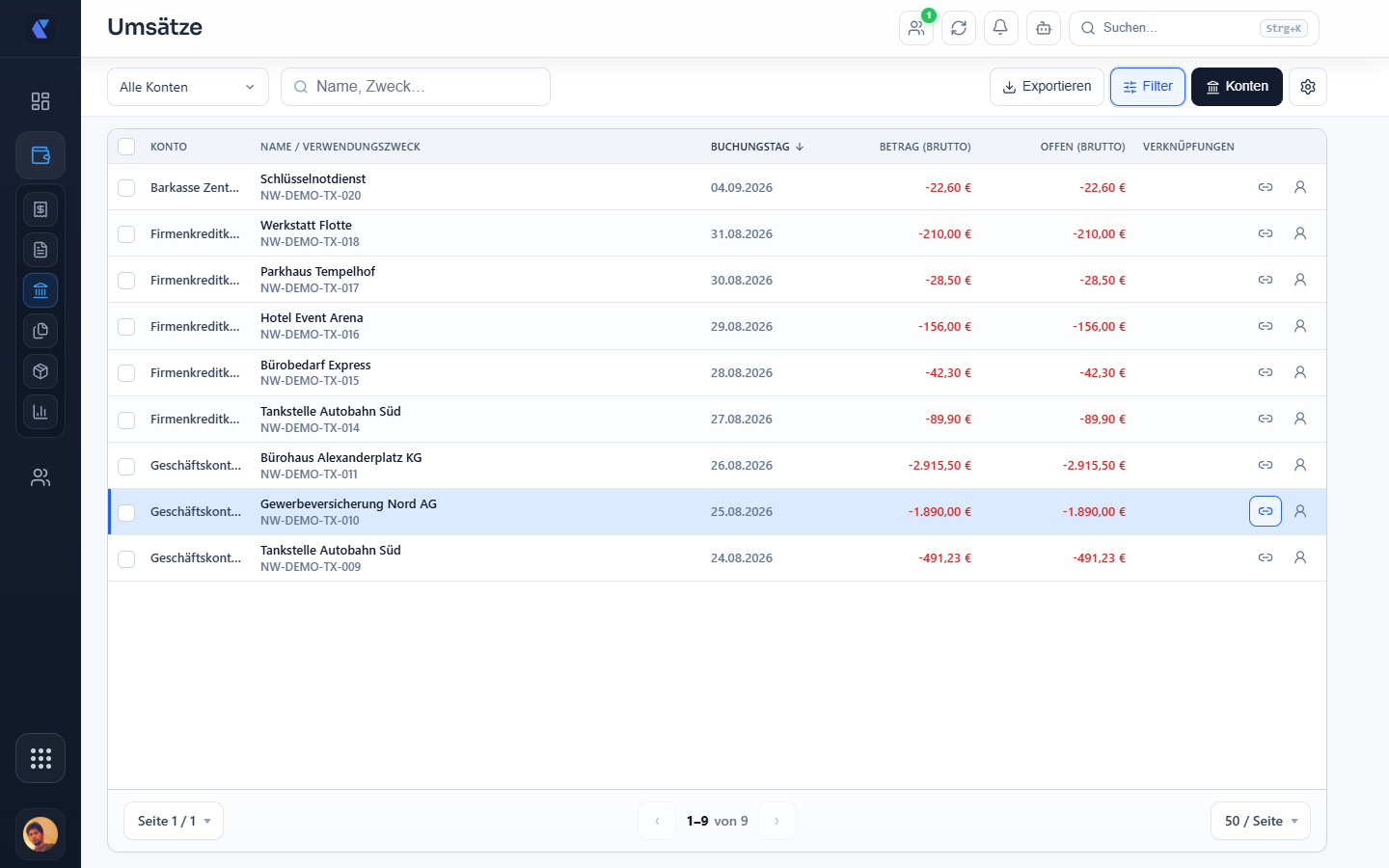This screenshot has width=1389, height=868.
Task: Check the NW-DEMO-TX-009 row checkbox
Action: click(x=126, y=559)
